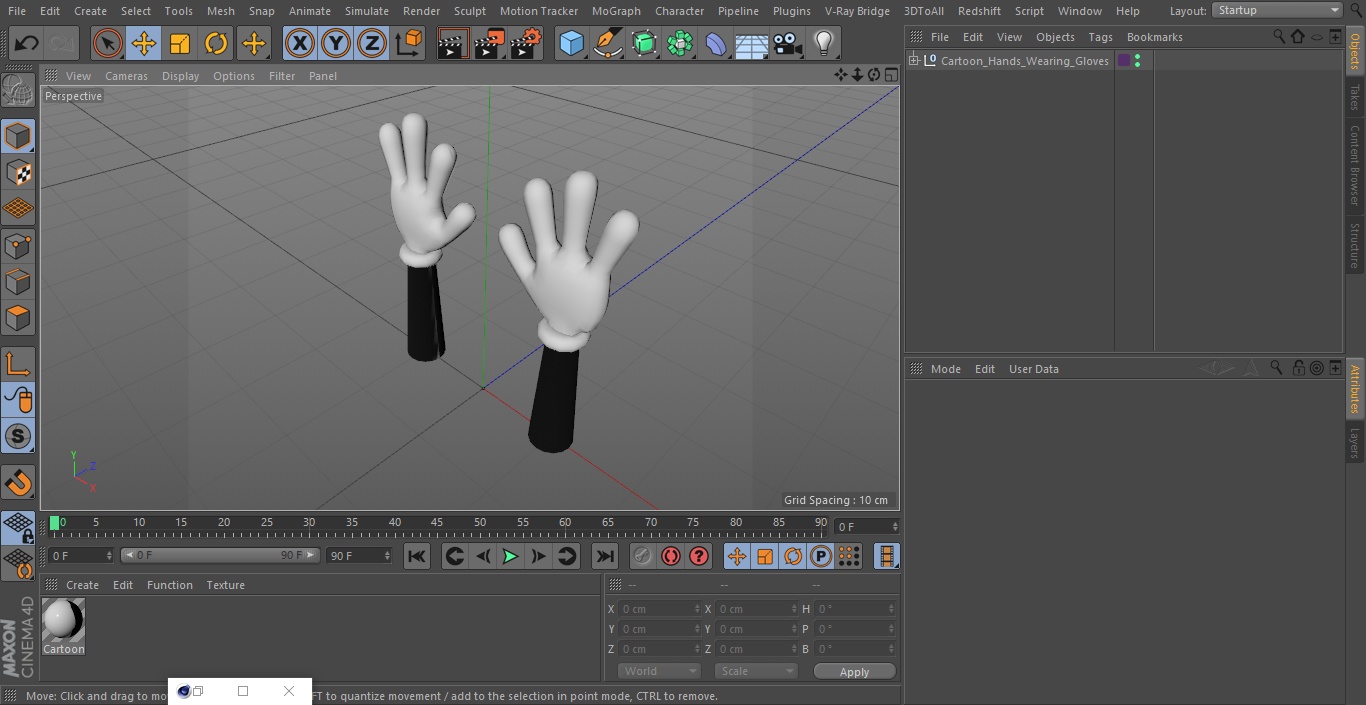Add Cube primitive object
The image size is (1366, 705).
tap(571, 43)
